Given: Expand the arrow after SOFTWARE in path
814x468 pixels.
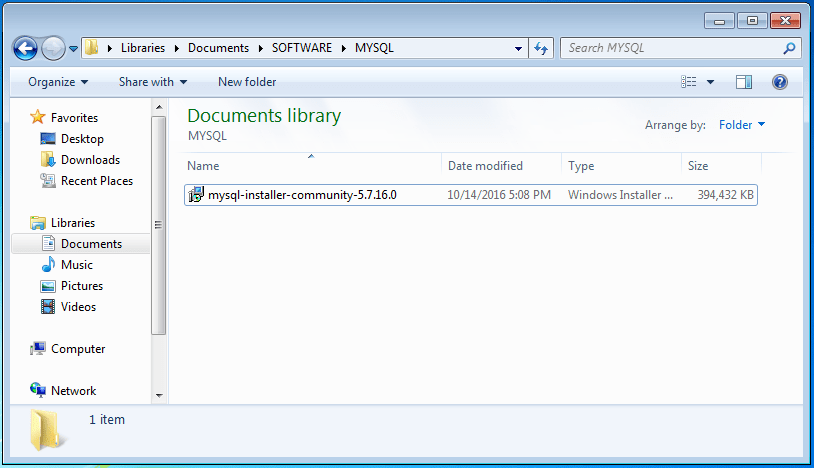Looking at the screenshot, I should [x=344, y=48].
